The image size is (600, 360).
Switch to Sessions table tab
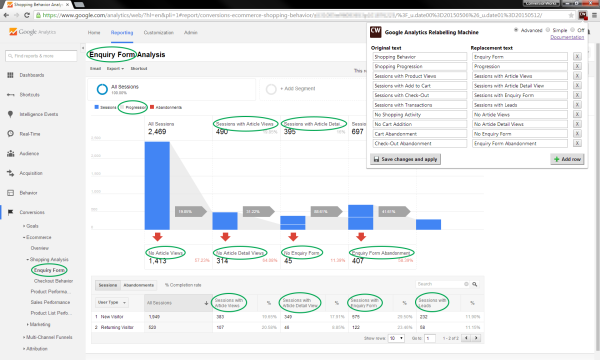coord(108,285)
